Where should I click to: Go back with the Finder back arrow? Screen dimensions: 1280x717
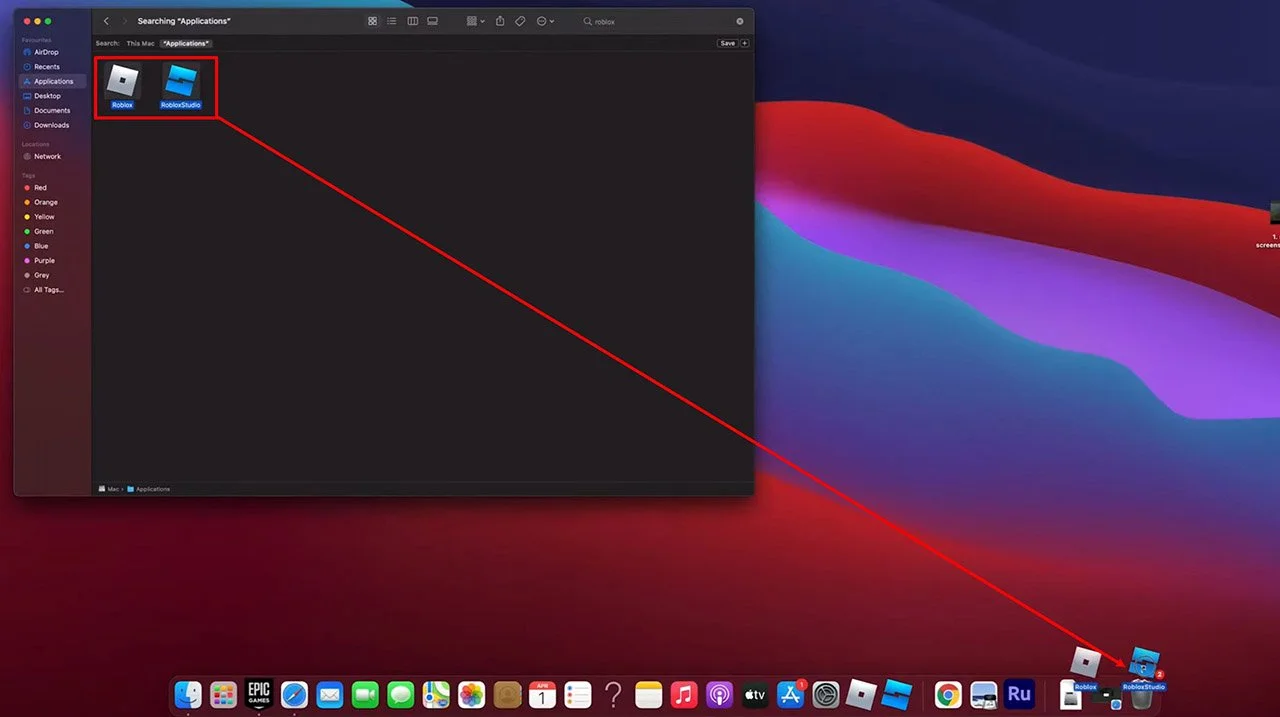coord(106,21)
